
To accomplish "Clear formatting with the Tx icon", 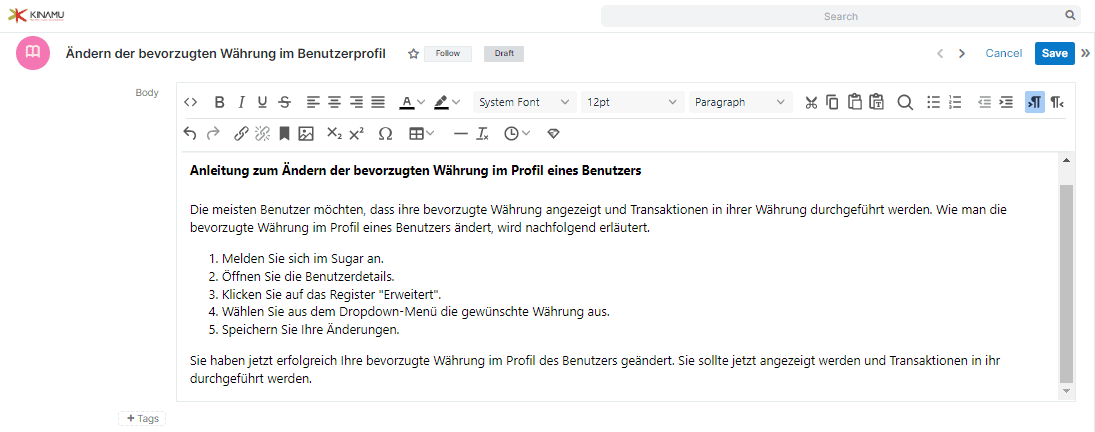I will tap(482, 133).
